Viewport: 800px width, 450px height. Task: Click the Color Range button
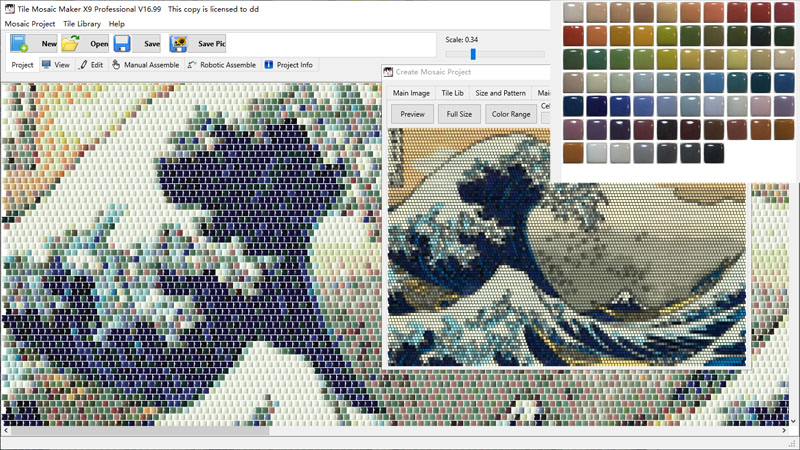511,114
